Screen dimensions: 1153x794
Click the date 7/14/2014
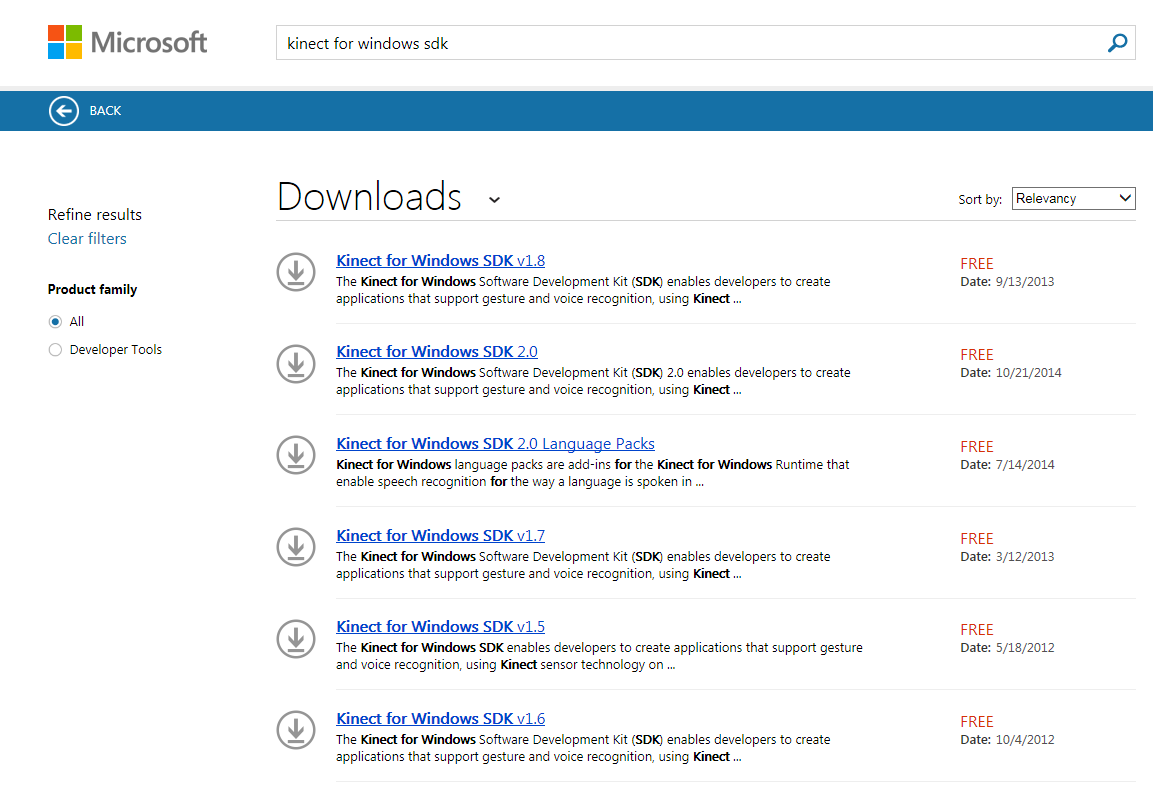1024,465
